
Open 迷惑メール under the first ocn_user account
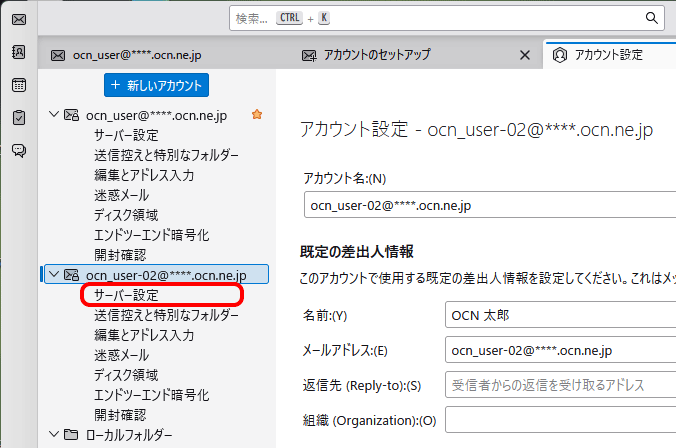(122, 195)
